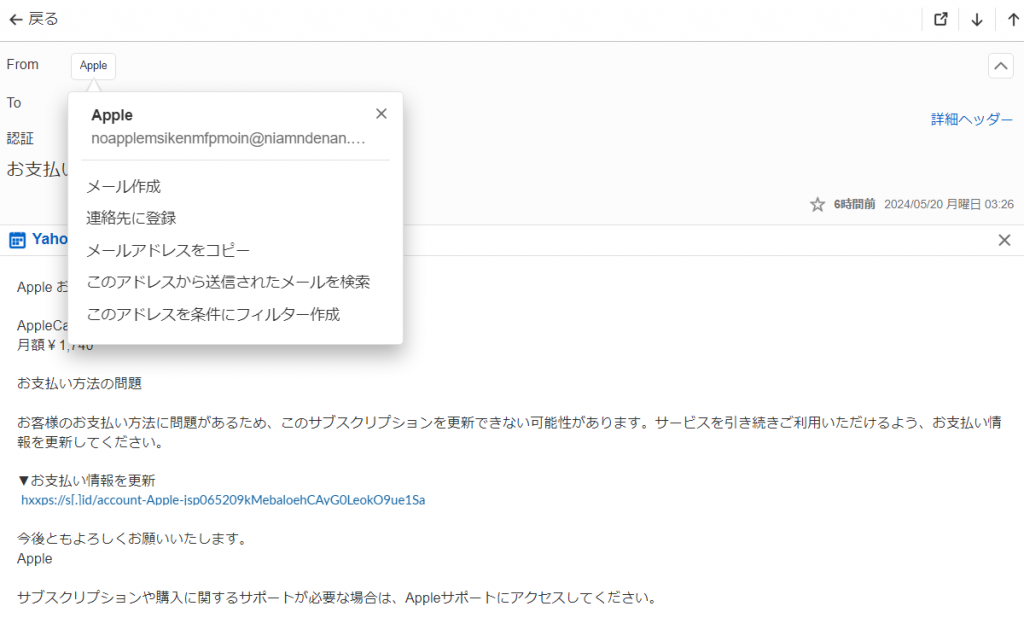Select このアドレスを条件にフィルター作成
The height and width of the screenshot is (618, 1024).
pyautogui.click(x=213, y=314)
